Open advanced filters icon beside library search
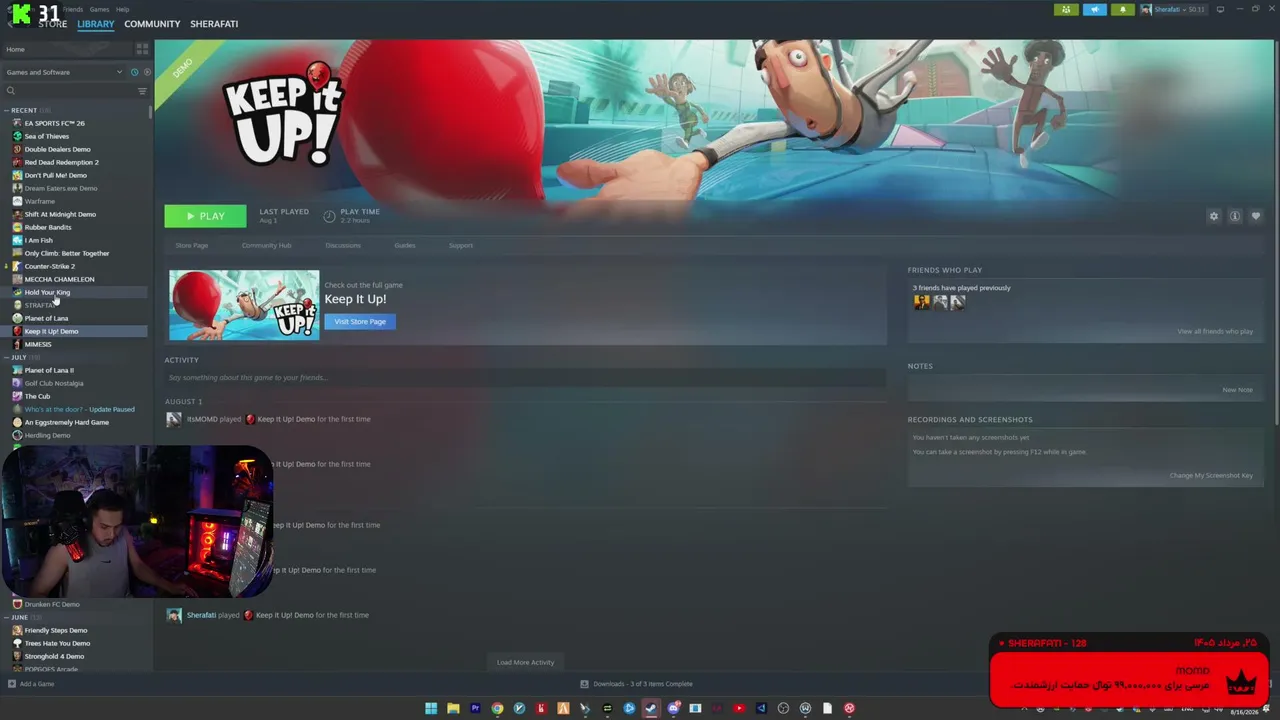This screenshot has width=1280, height=720. click(142, 91)
